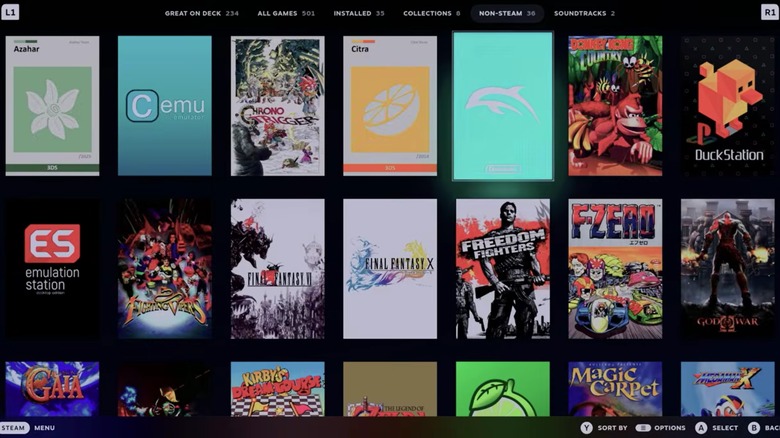Image resolution: width=780 pixels, height=438 pixels.
Task: Open the Fighting Vipers game cover
Action: [165, 269]
